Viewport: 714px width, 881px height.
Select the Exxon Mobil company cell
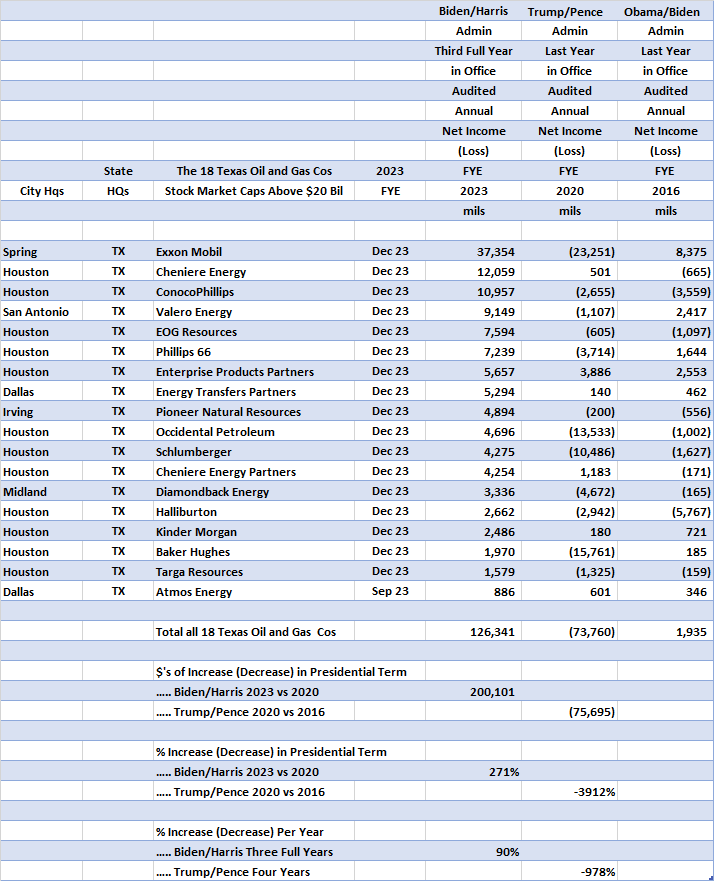pyautogui.click(x=254, y=251)
